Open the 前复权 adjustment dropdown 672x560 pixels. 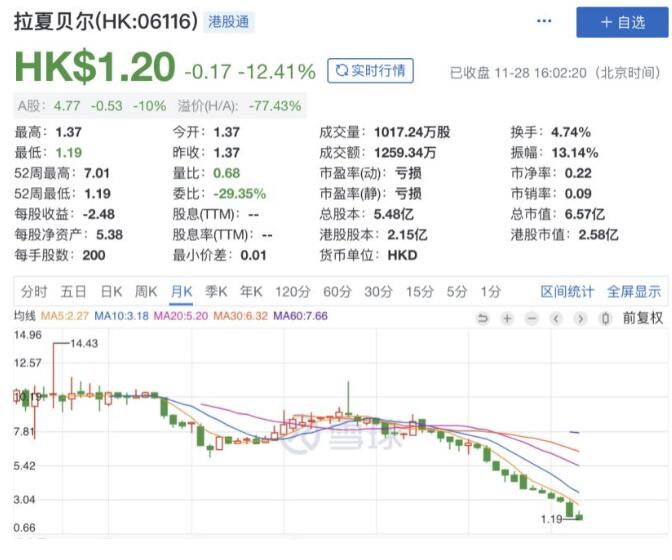(x=643, y=318)
